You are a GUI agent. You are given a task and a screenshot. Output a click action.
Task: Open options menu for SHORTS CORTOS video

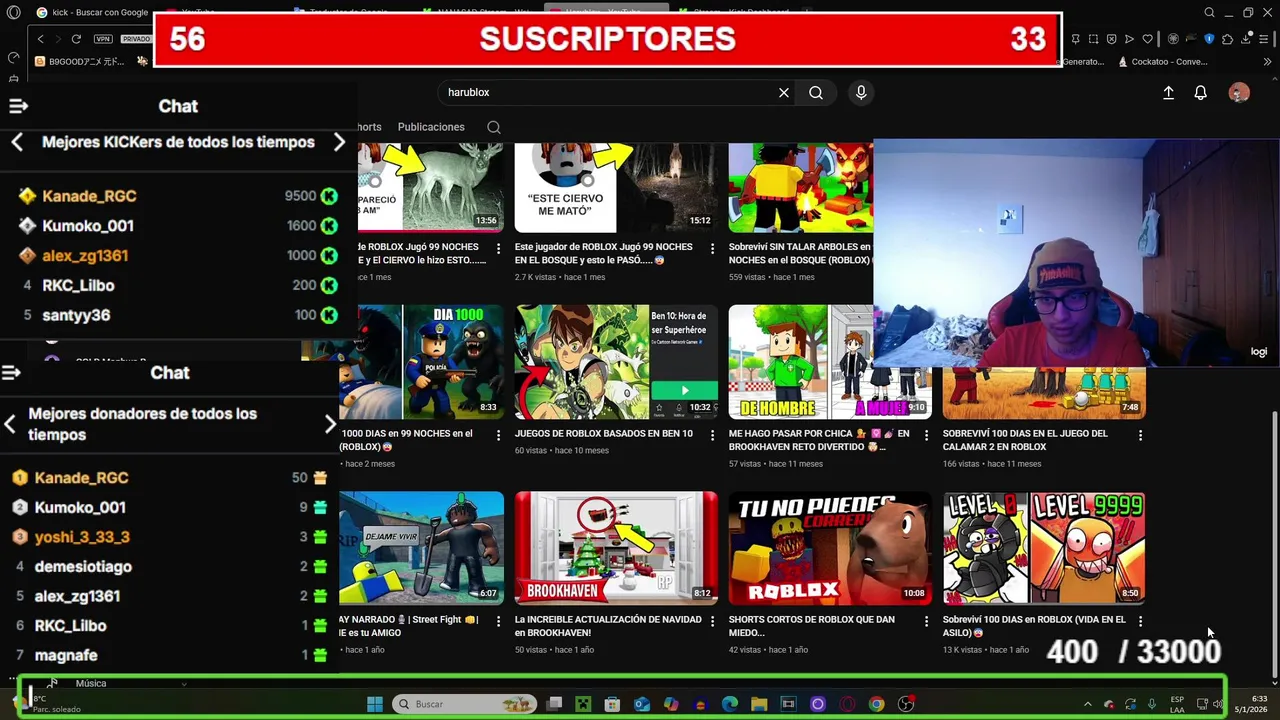[x=927, y=621]
